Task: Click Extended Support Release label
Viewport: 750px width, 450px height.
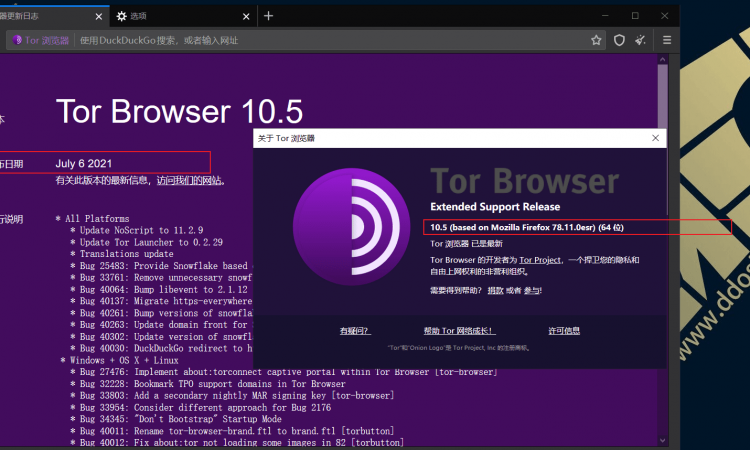Action: [495, 207]
